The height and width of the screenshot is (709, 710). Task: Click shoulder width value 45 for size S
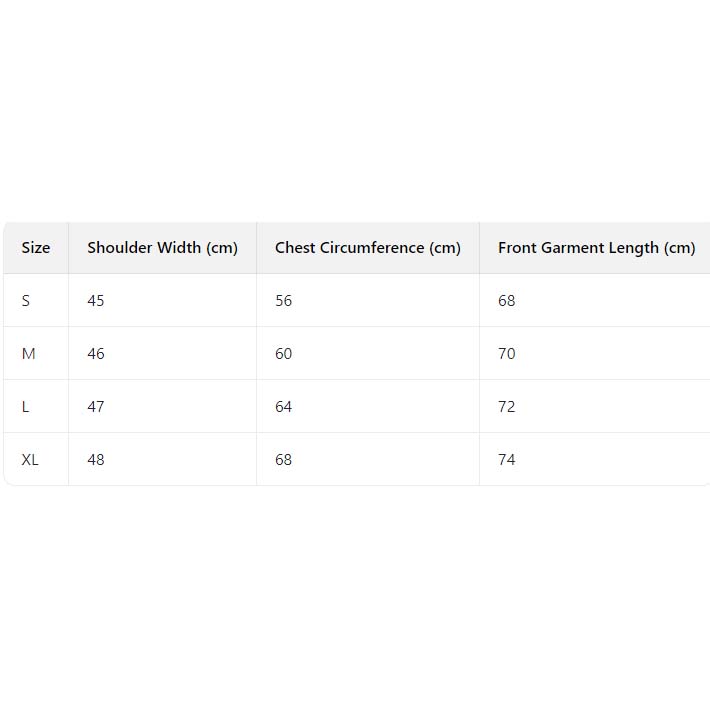point(96,301)
